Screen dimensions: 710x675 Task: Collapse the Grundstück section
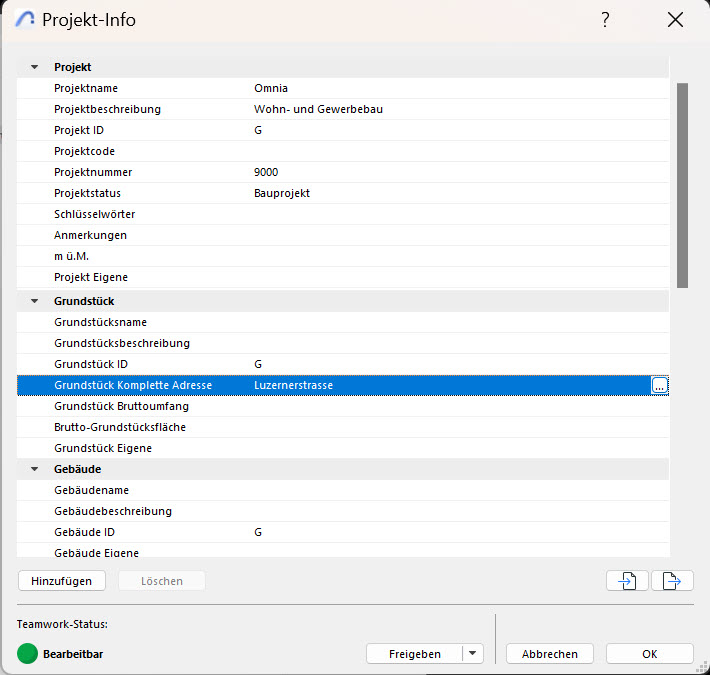click(34, 301)
